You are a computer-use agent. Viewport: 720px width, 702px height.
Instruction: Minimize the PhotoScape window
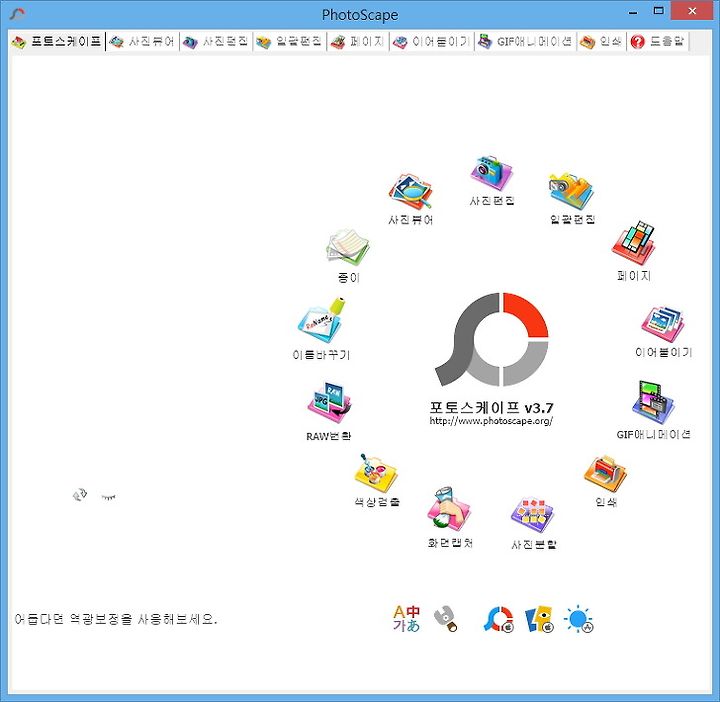[x=633, y=12]
